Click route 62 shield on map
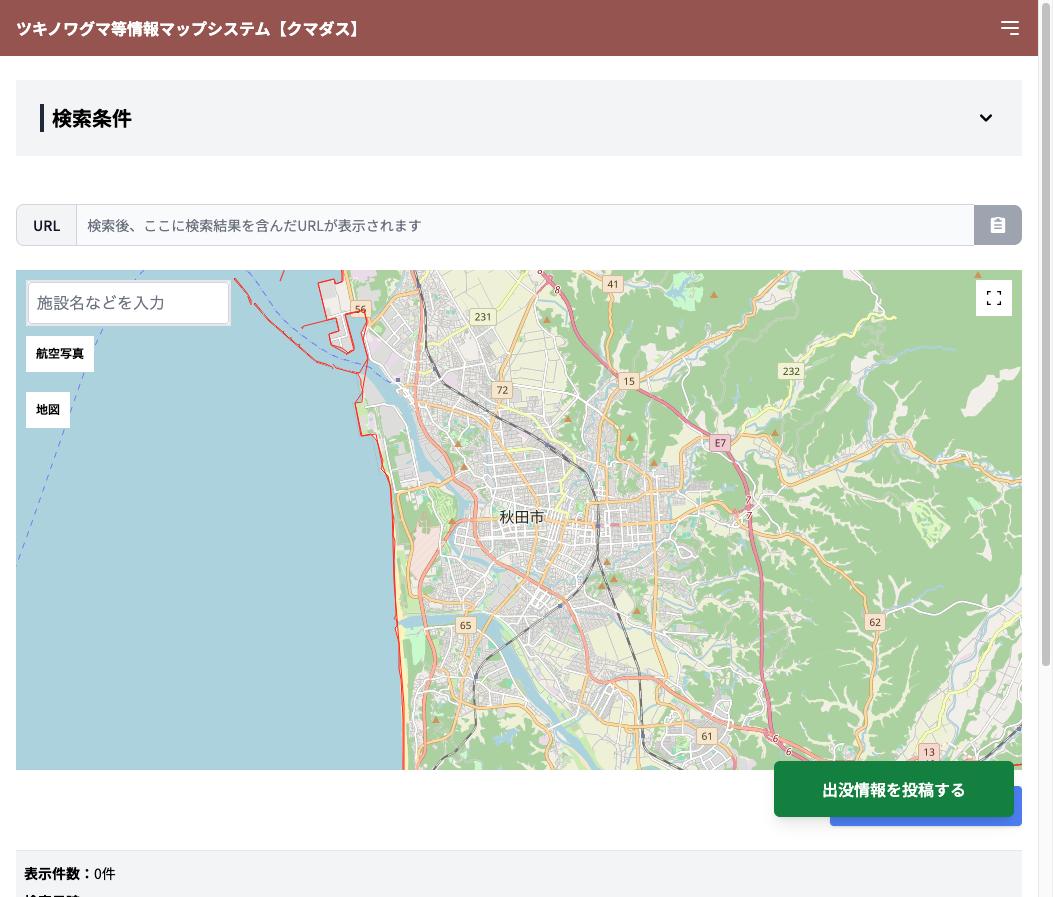 874,622
